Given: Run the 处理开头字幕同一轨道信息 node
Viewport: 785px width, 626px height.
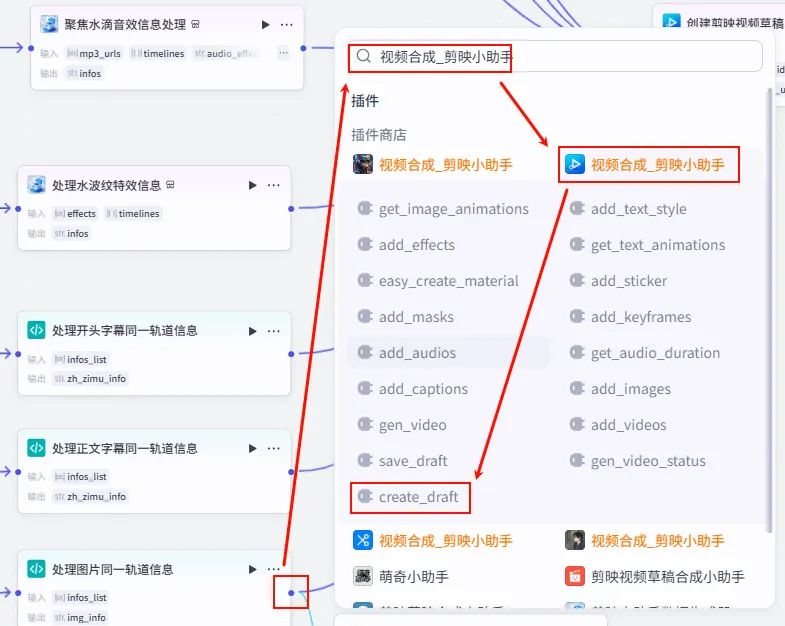Looking at the screenshot, I should pos(253,331).
